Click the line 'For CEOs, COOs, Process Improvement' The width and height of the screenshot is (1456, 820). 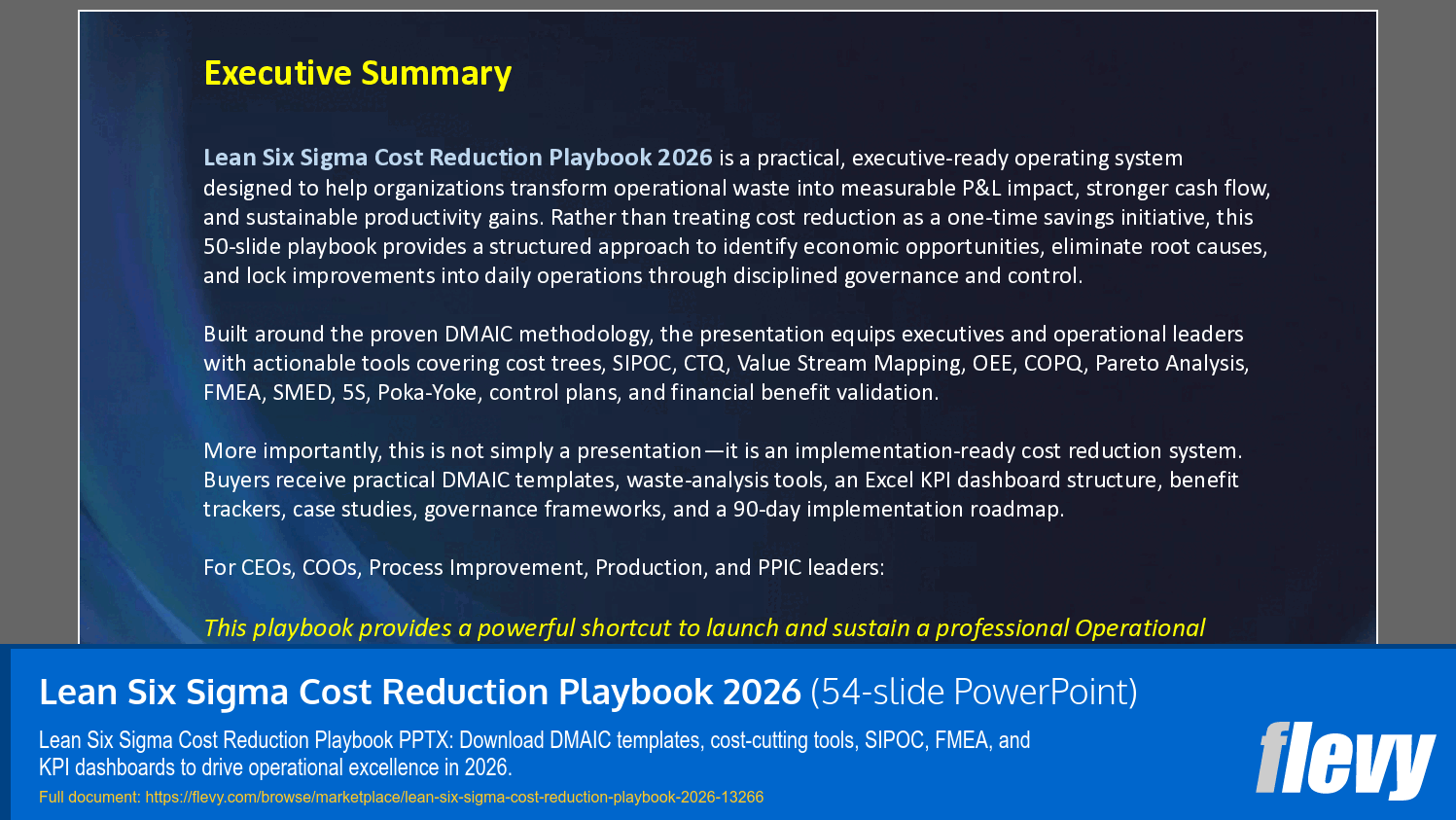click(544, 567)
